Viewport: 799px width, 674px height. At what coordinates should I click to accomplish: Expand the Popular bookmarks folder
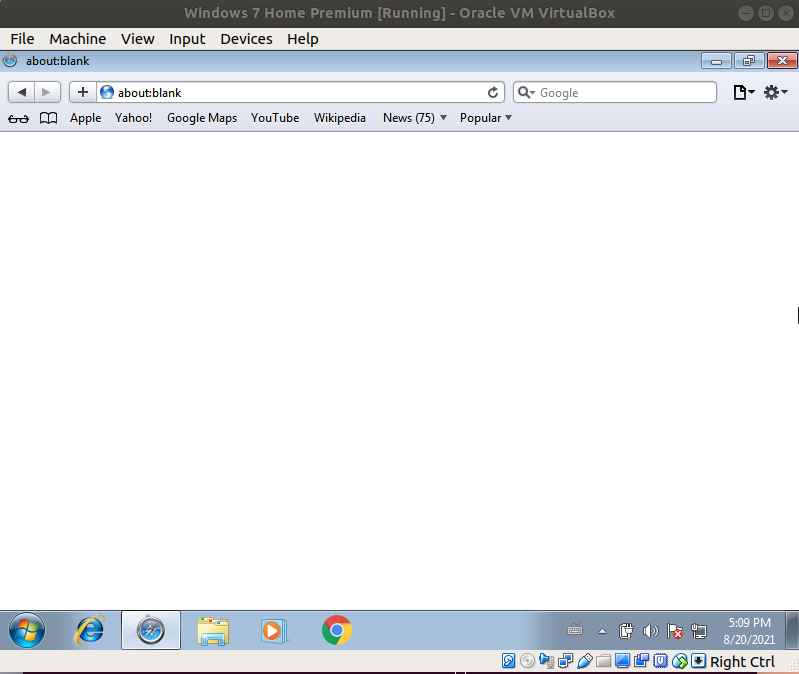[x=485, y=118]
